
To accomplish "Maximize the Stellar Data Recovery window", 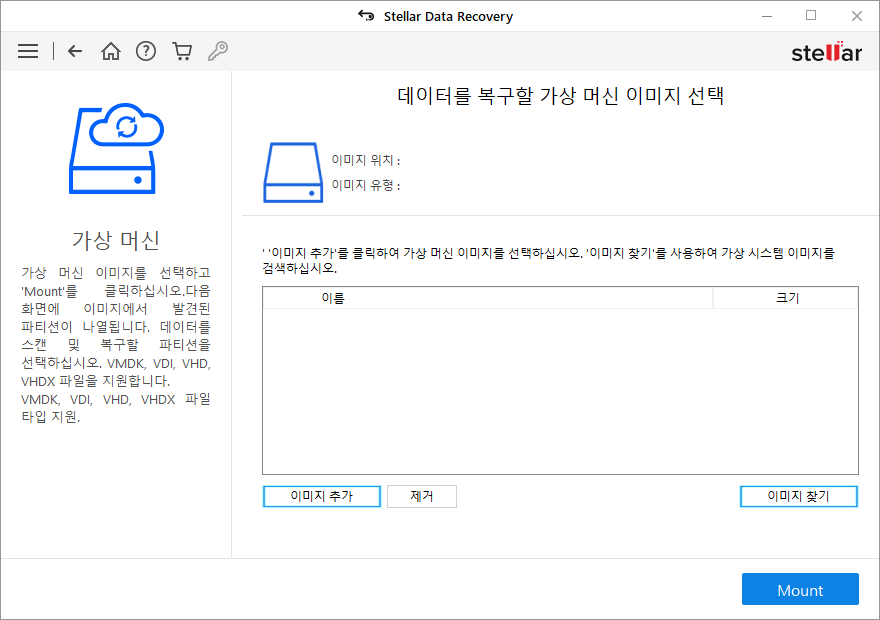I will click(811, 16).
